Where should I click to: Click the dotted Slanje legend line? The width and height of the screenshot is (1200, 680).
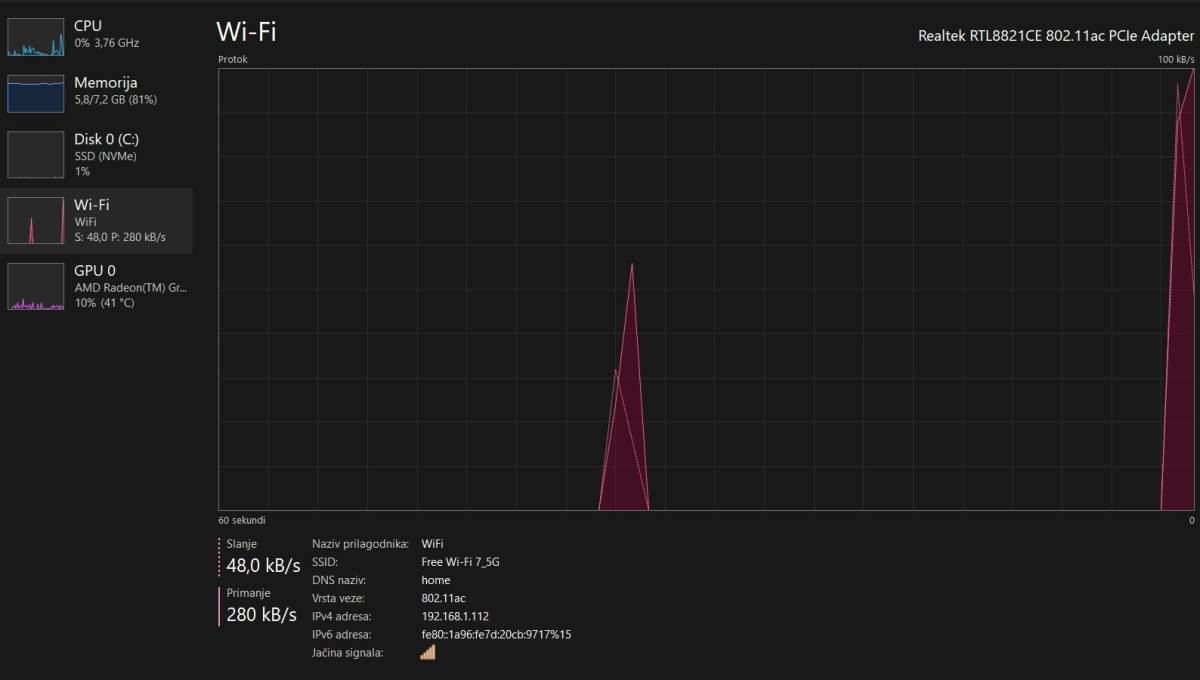pyautogui.click(x=219, y=557)
